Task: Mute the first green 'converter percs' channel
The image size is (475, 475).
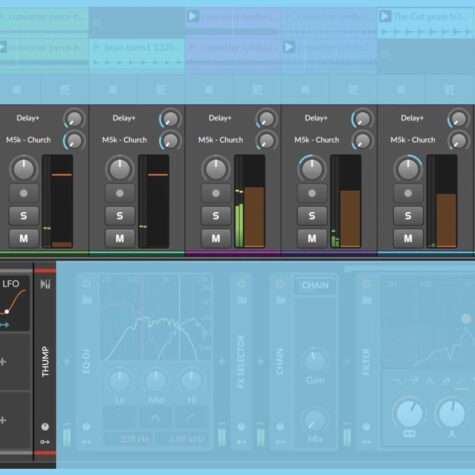Action: pyautogui.click(x=24, y=238)
